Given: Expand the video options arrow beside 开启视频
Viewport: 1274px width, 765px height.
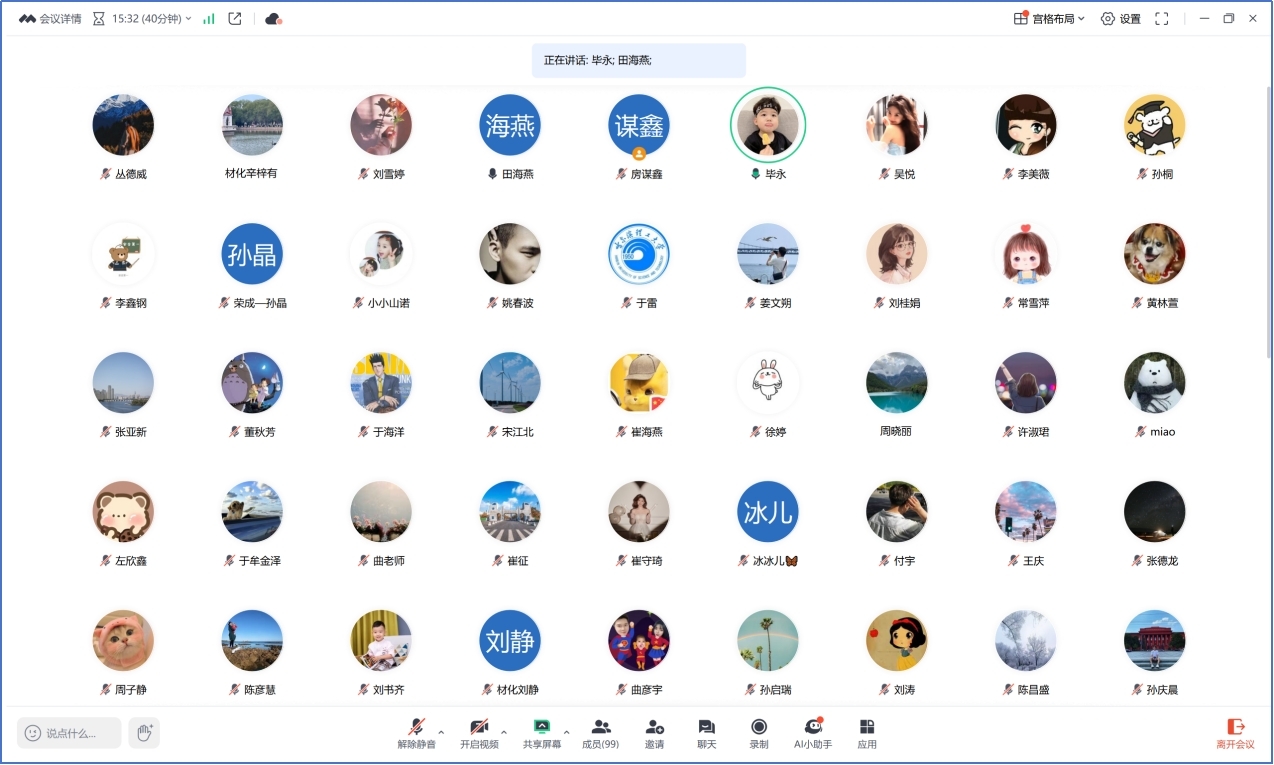Looking at the screenshot, I should point(504,732).
